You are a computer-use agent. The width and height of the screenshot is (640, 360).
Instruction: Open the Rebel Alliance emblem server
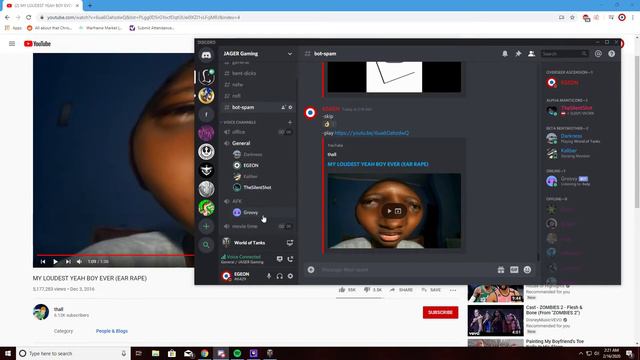tap(206, 151)
